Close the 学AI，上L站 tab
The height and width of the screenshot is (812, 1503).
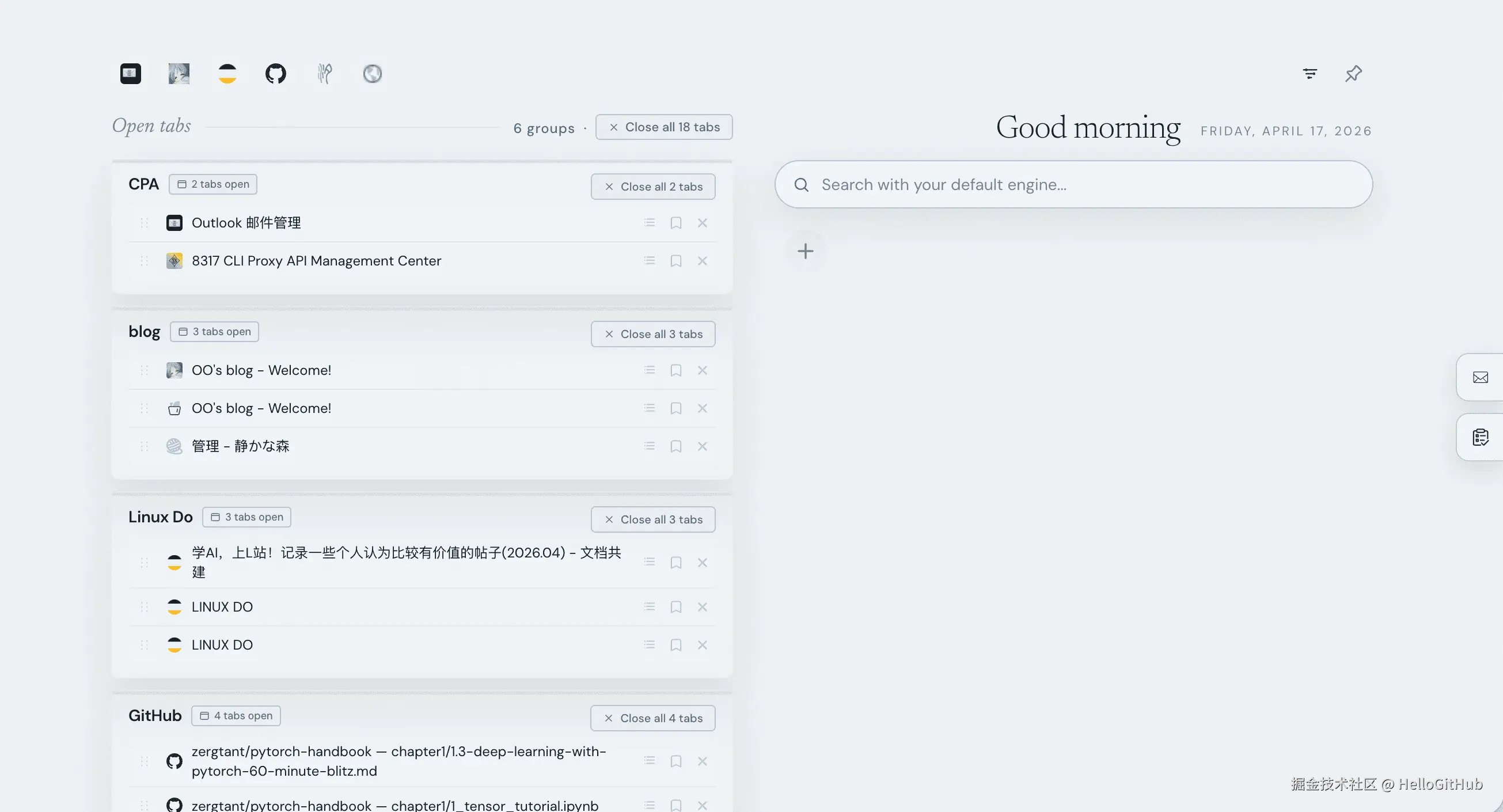[703, 562]
